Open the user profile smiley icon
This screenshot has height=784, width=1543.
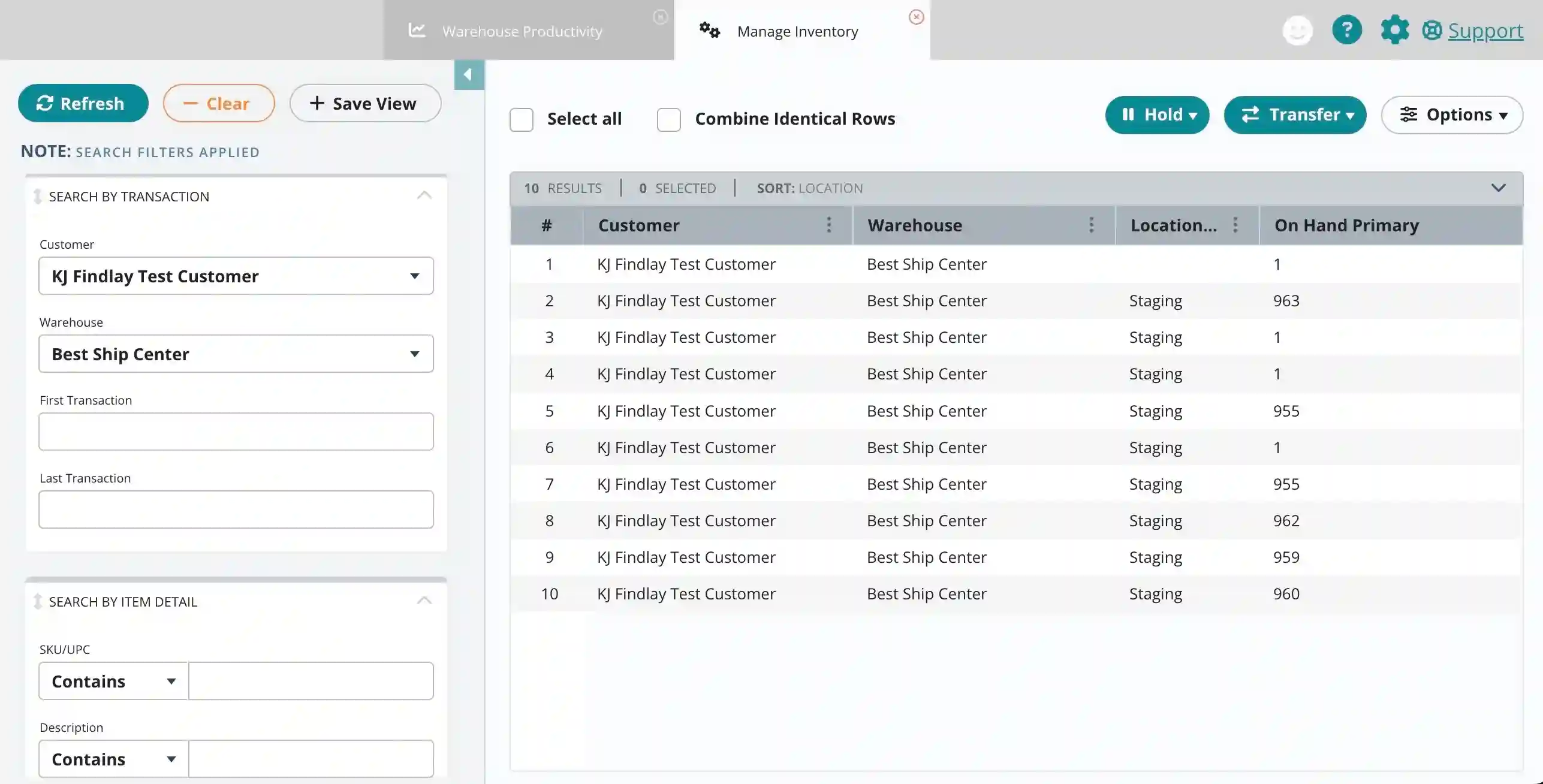pyautogui.click(x=1297, y=30)
